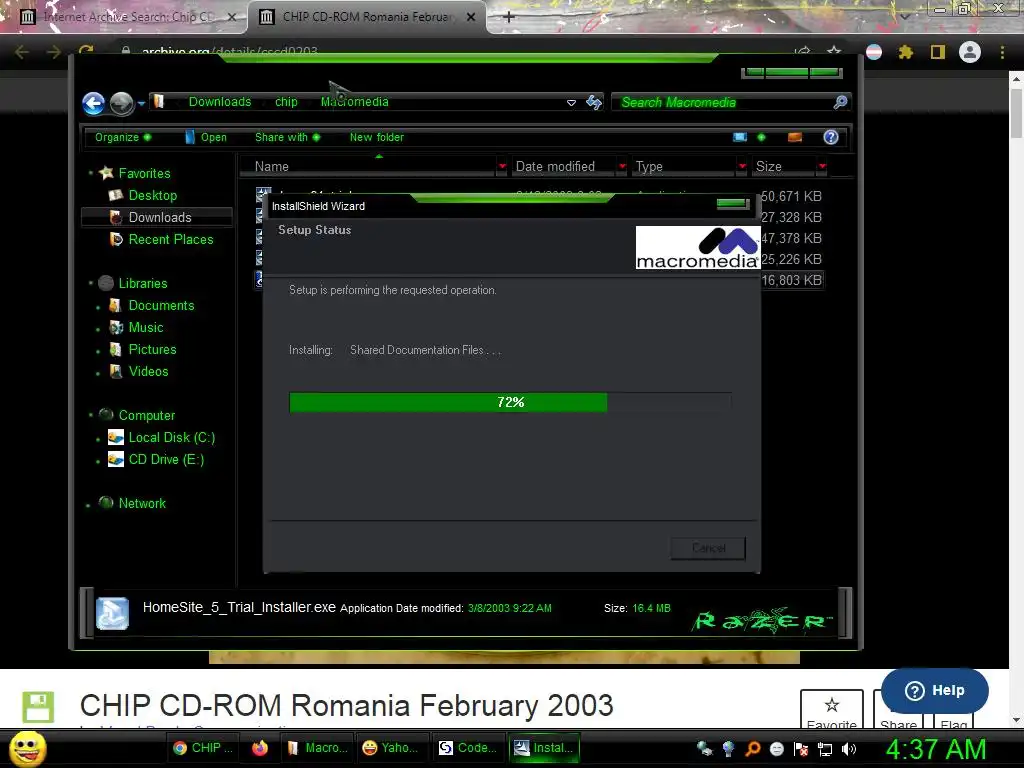The width and height of the screenshot is (1024, 768).
Task: Click the 50,671 KB size cell
Action: (791, 196)
